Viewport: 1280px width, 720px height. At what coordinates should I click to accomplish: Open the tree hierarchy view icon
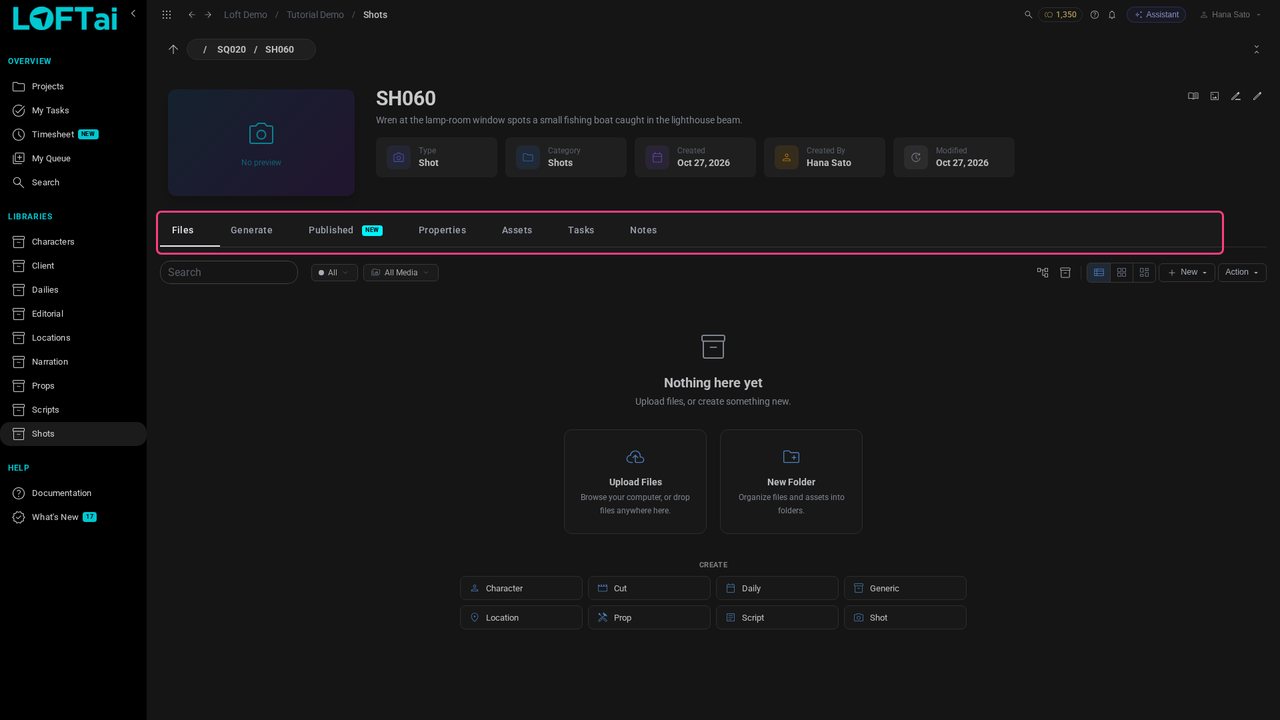point(1043,272)
